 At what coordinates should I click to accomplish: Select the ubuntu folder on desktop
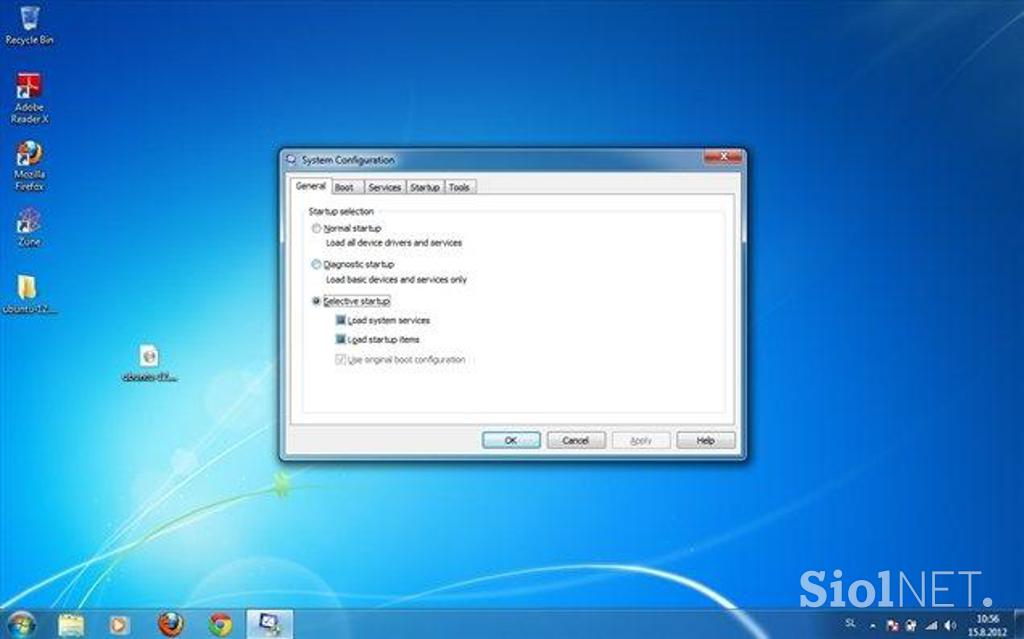[x=29, y=289]
